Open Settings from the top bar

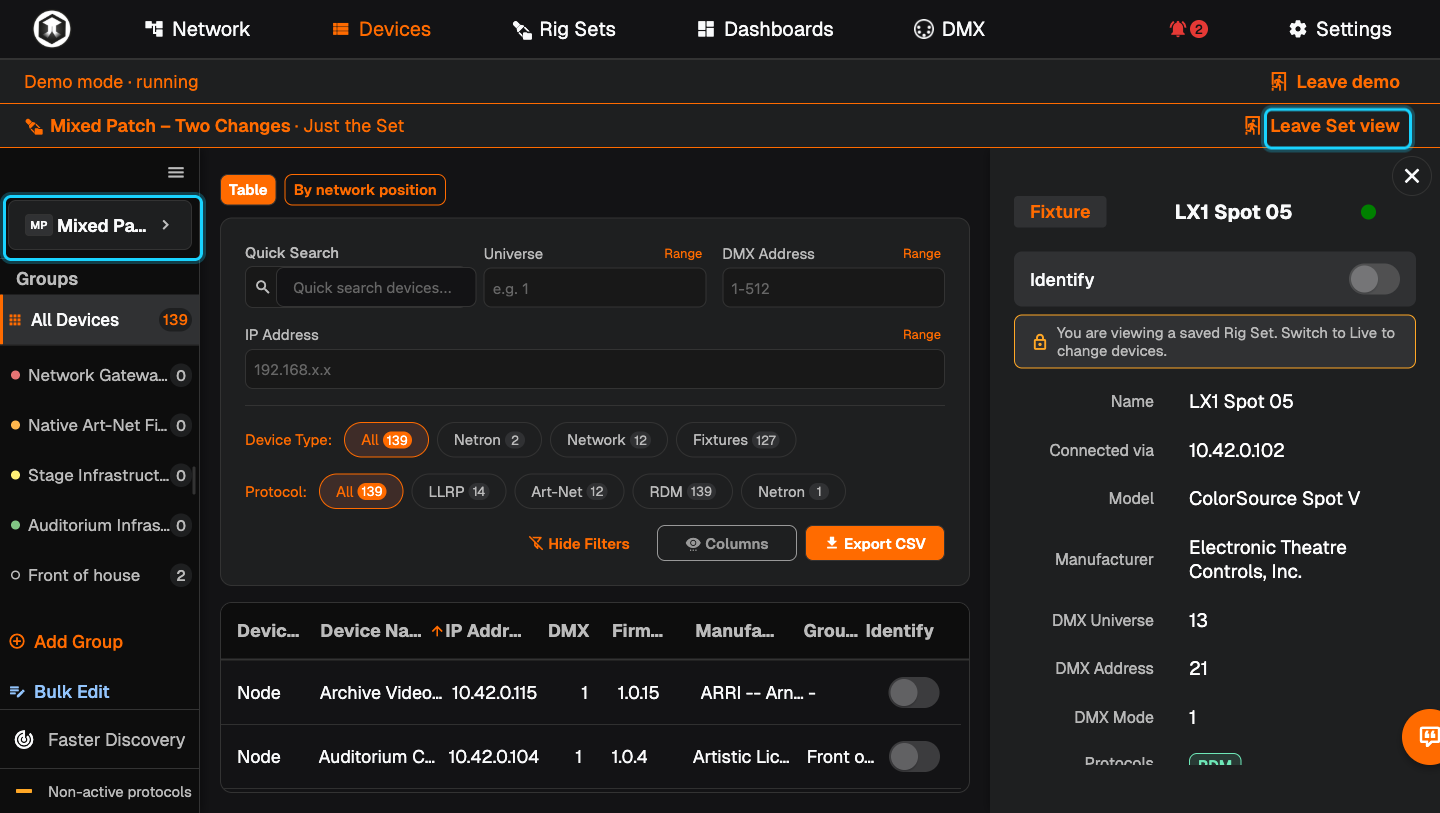click(x=1340, y=29)
